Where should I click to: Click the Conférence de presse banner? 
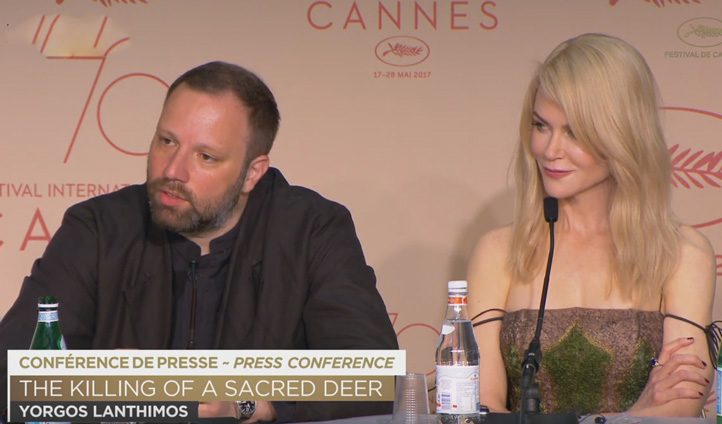coord(206,363)
